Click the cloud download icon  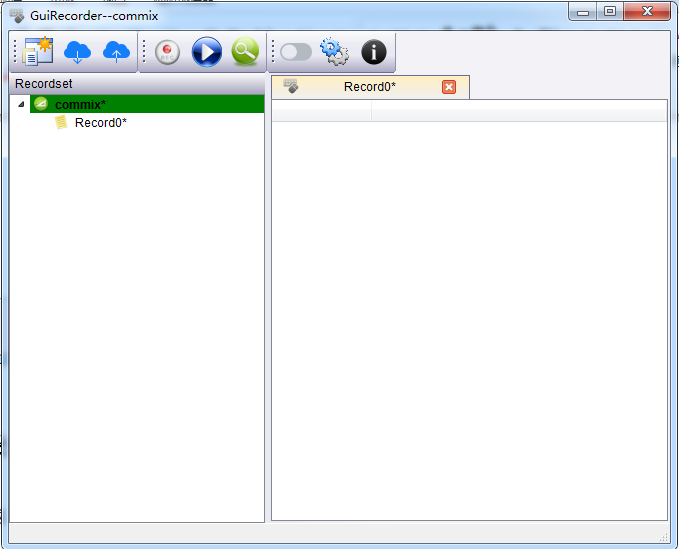78,52
